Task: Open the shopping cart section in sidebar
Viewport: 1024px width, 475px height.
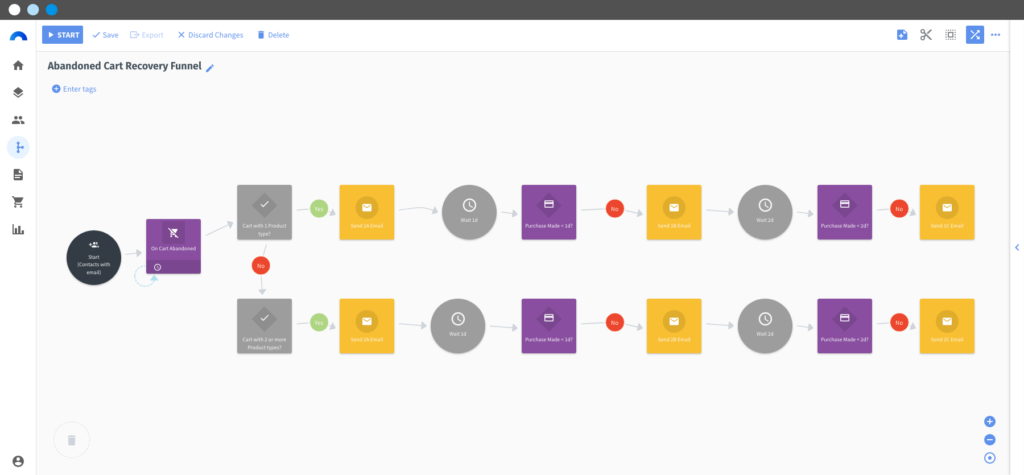Action: tap(18, 202)
